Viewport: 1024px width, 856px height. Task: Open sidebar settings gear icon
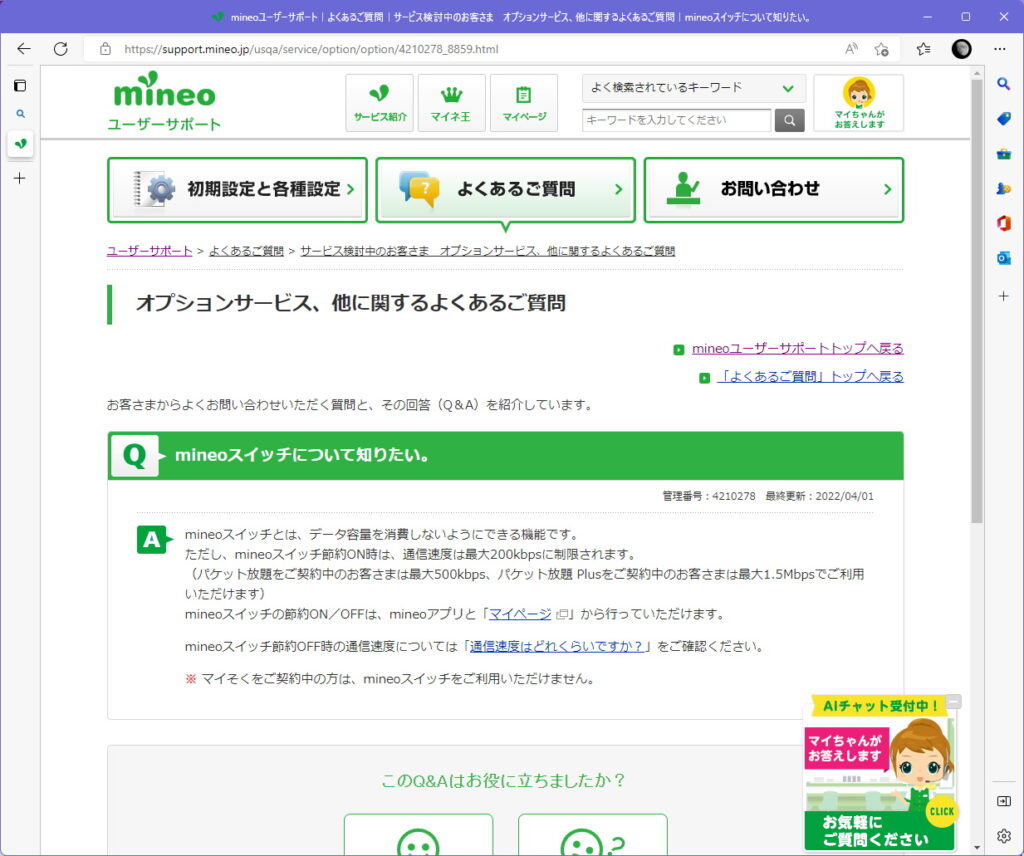click(x=1004, y=836)
